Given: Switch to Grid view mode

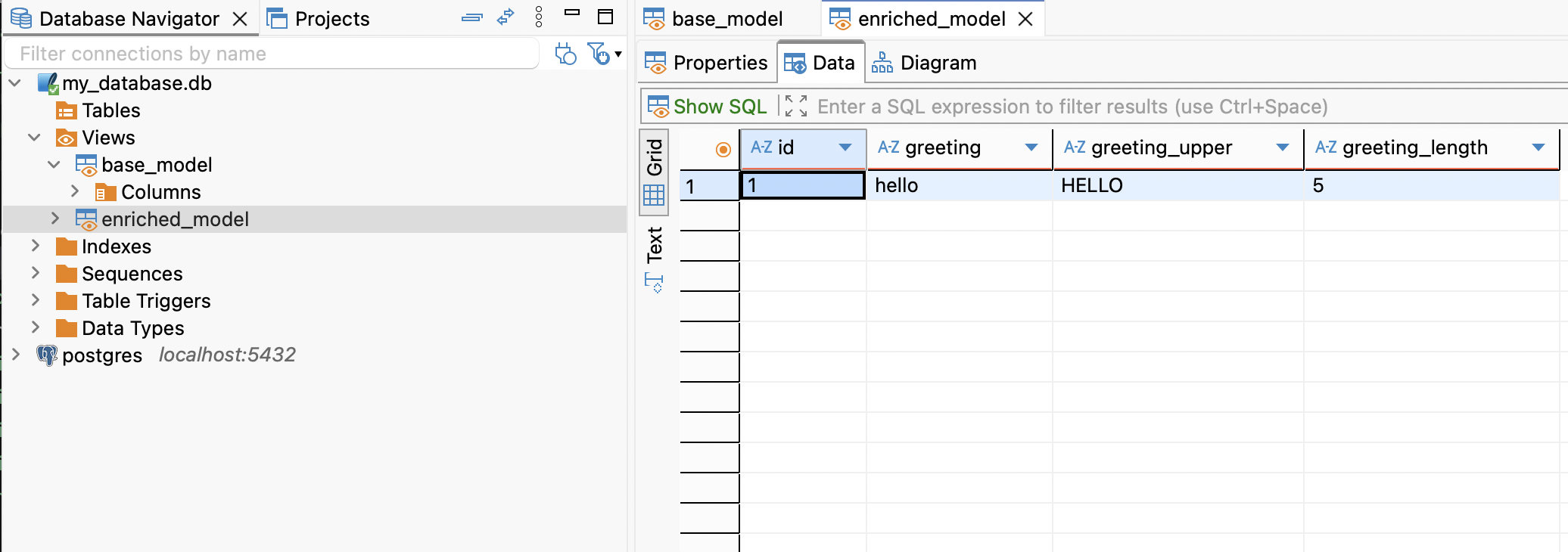Looking at the screenshot, I should [654, 172].
